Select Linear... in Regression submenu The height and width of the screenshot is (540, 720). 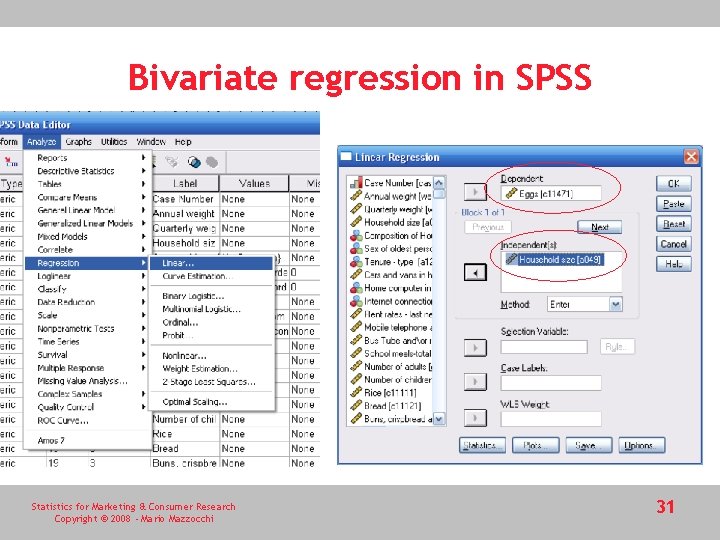(212, 263)
